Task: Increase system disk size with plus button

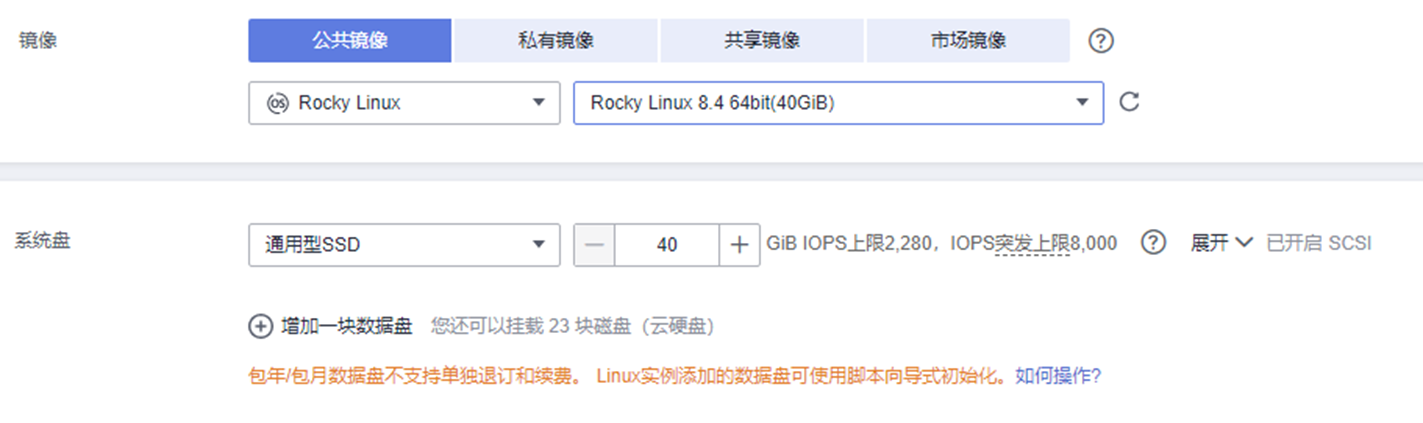Action: click(x=740, y=245)
